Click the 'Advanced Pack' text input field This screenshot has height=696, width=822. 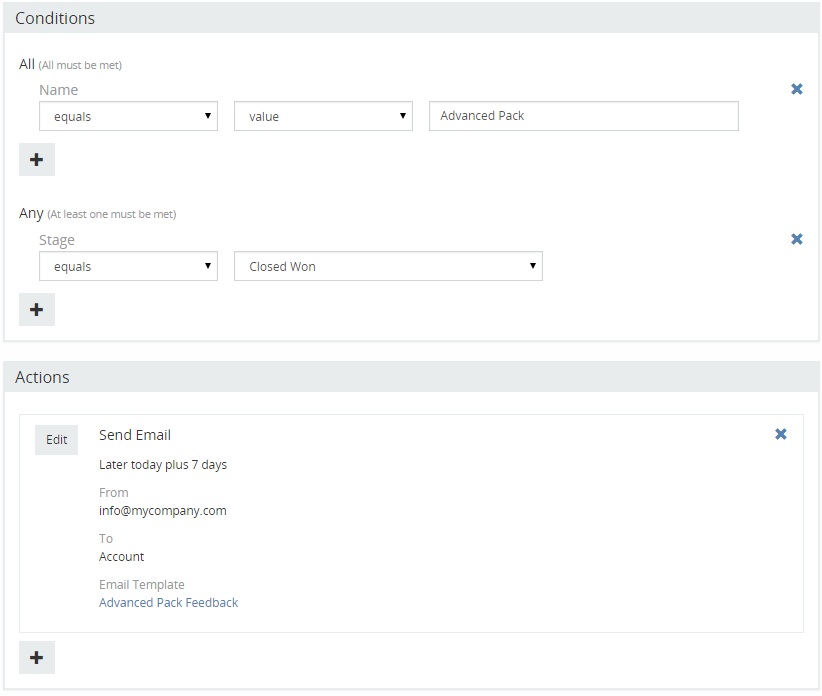point(583,116)
